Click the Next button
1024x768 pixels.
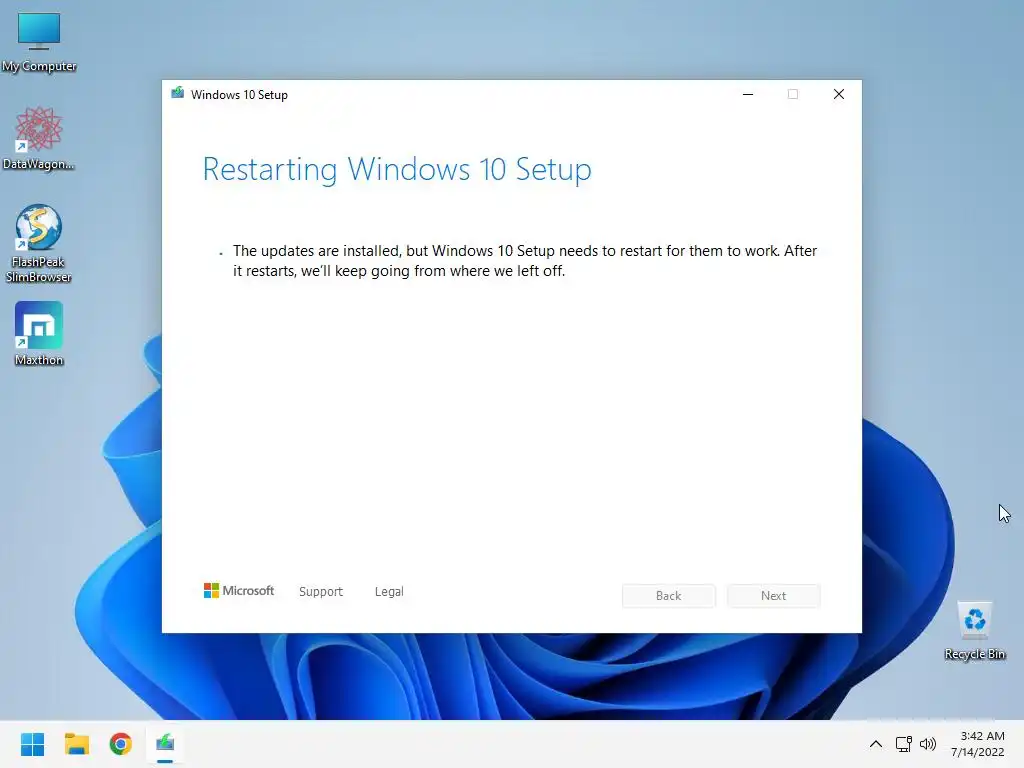[x=773, y=596]
